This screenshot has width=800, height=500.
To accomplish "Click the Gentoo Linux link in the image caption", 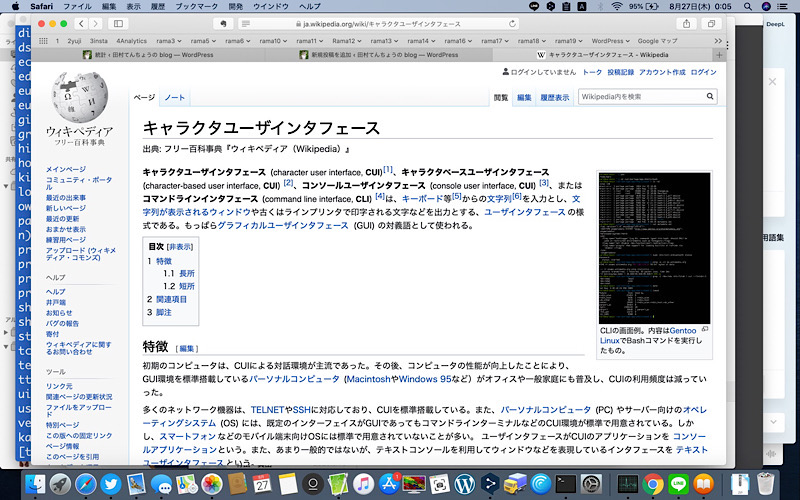I will click(x=683, y=331).
